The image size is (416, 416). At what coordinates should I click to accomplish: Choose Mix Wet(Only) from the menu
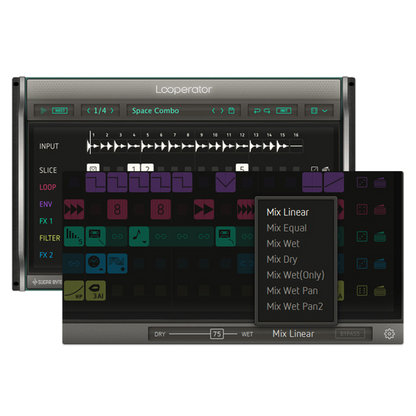tap(295, 275)
